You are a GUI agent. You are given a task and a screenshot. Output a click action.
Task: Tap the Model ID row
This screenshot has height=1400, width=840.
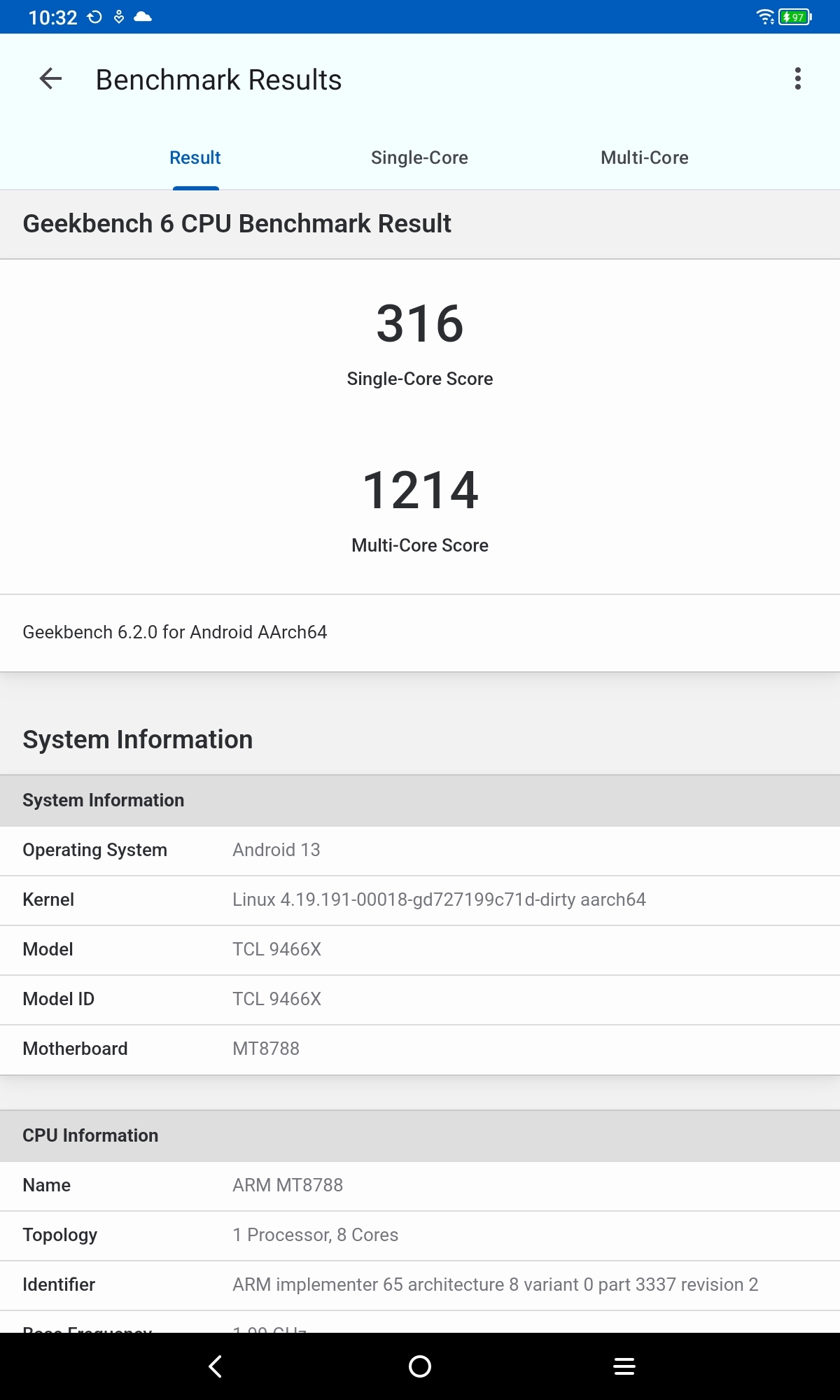[x=420, y=999]
